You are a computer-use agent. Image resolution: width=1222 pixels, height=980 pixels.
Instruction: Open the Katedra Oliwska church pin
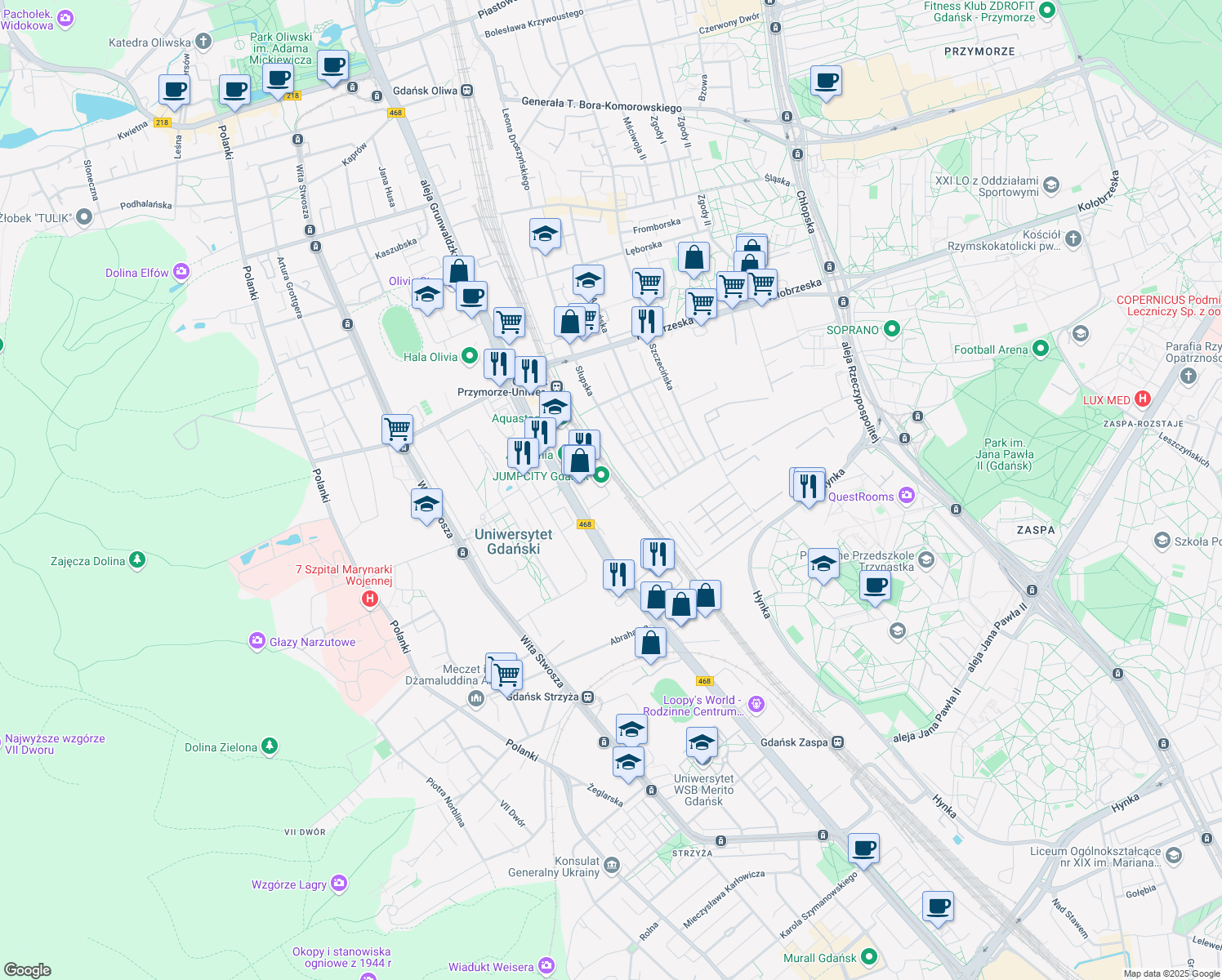pyautogui.click(x=203, y=41)
